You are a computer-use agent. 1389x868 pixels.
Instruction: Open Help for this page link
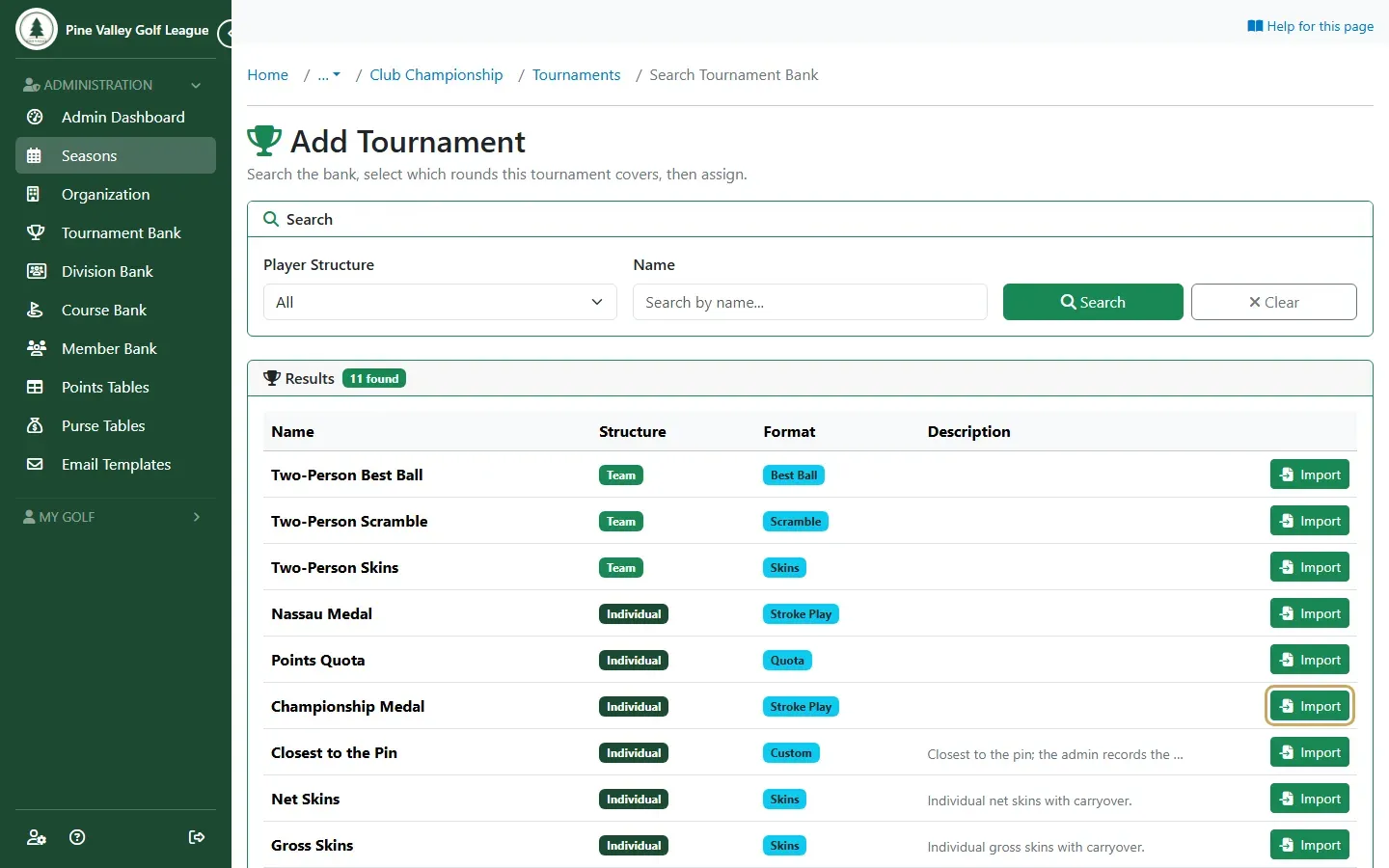pos(1310,26)
